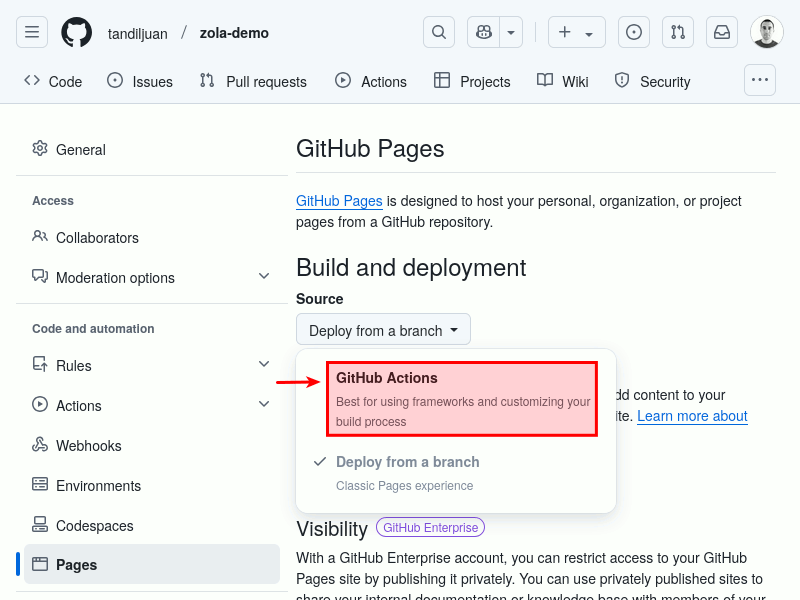Open pull requests icon in header
The height and width of the screenshot is (600, 800).
pyautogui.click(x=678, y=32)
